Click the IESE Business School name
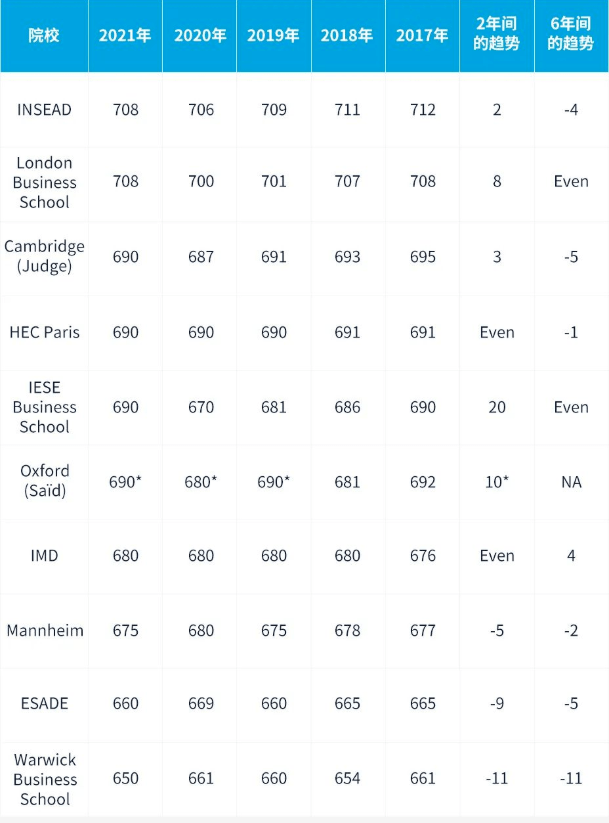The image size is (609, 823). click(x=44, y=407)
